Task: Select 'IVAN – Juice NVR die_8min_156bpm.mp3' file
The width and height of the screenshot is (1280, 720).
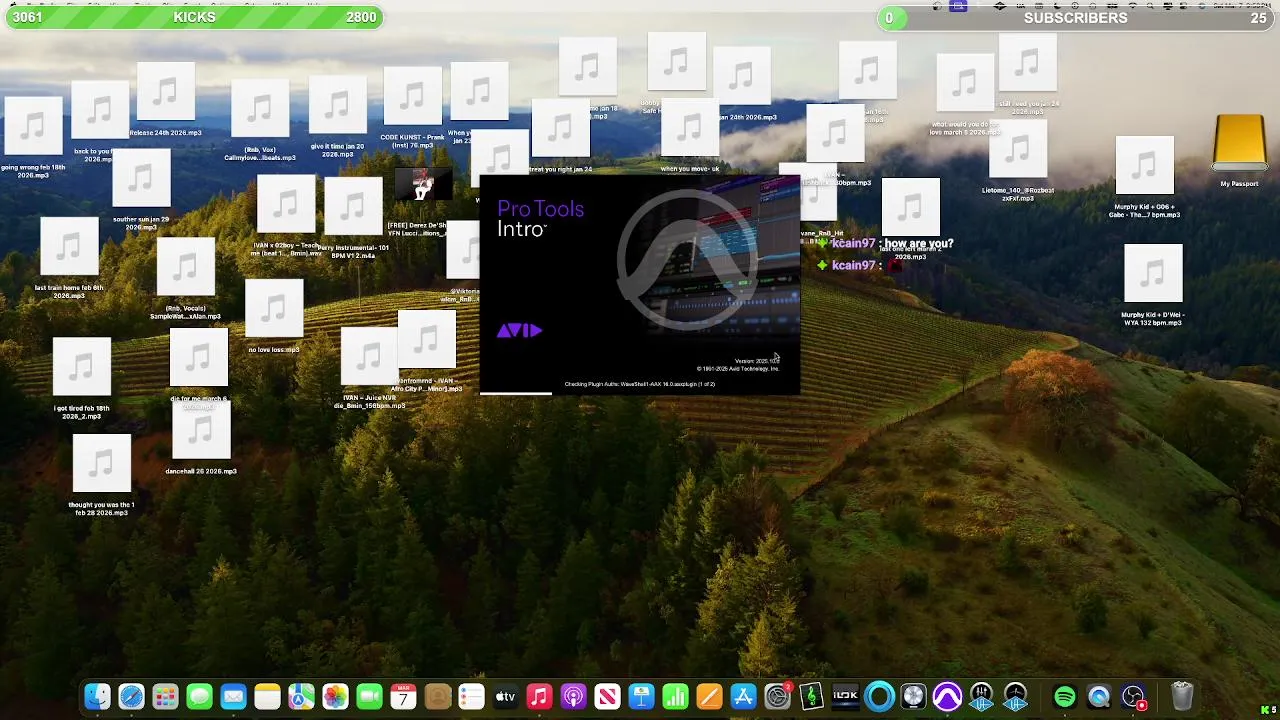Action: [x=370, y=357]
